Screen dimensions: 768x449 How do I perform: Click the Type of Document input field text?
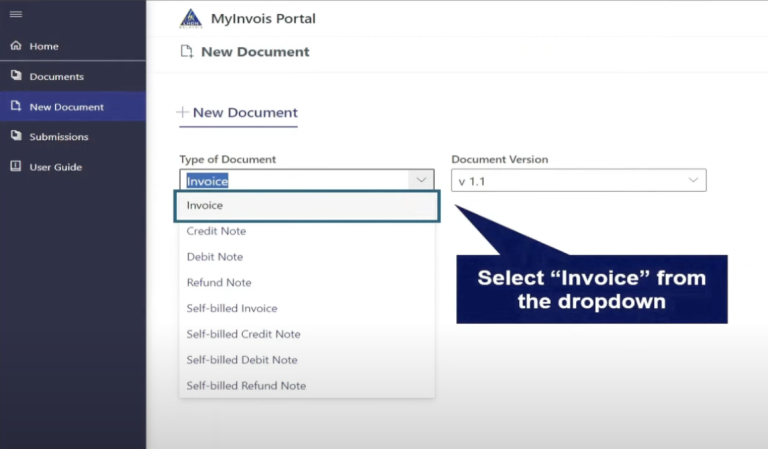208,181
